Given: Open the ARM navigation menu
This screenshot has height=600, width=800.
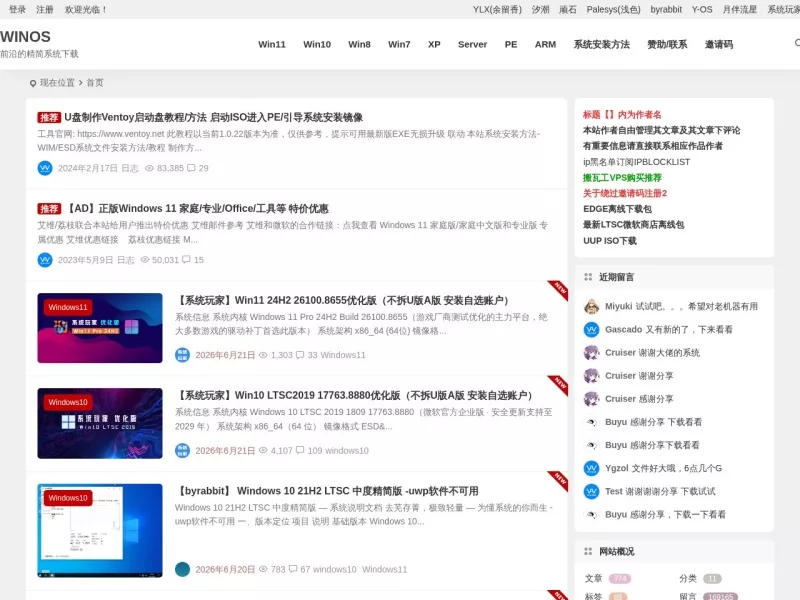Looking at the screenshot, I should 545,44.
